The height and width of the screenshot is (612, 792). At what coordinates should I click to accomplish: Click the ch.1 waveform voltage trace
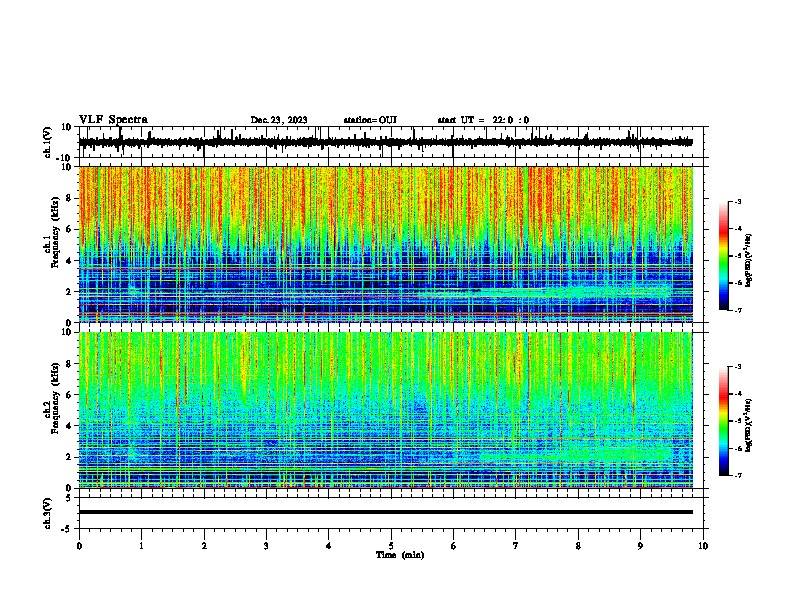point(386,142)
